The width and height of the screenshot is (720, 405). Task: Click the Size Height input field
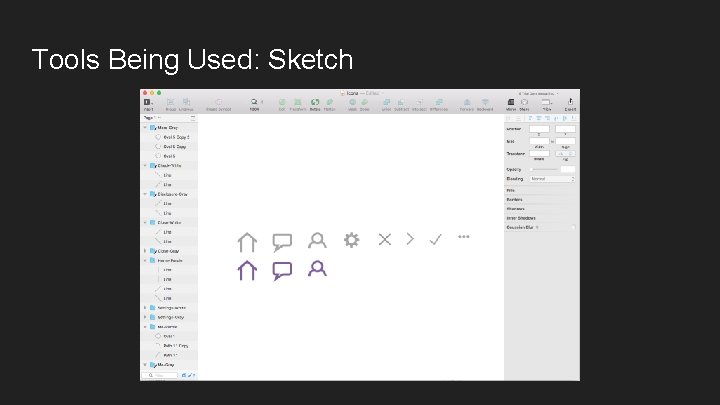click(565, 141)
